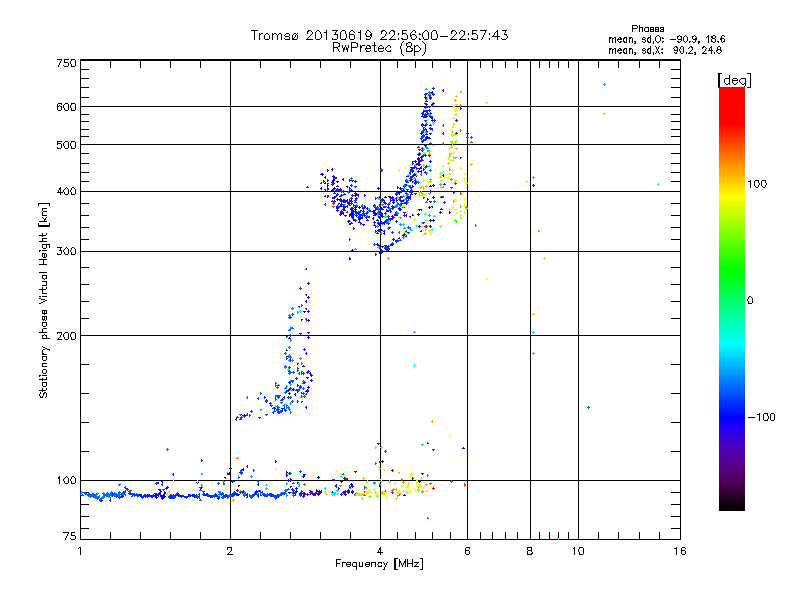Click the y-axis tick label '500'
This screenshot has height=600, width=800.
[x=66, y=145]
